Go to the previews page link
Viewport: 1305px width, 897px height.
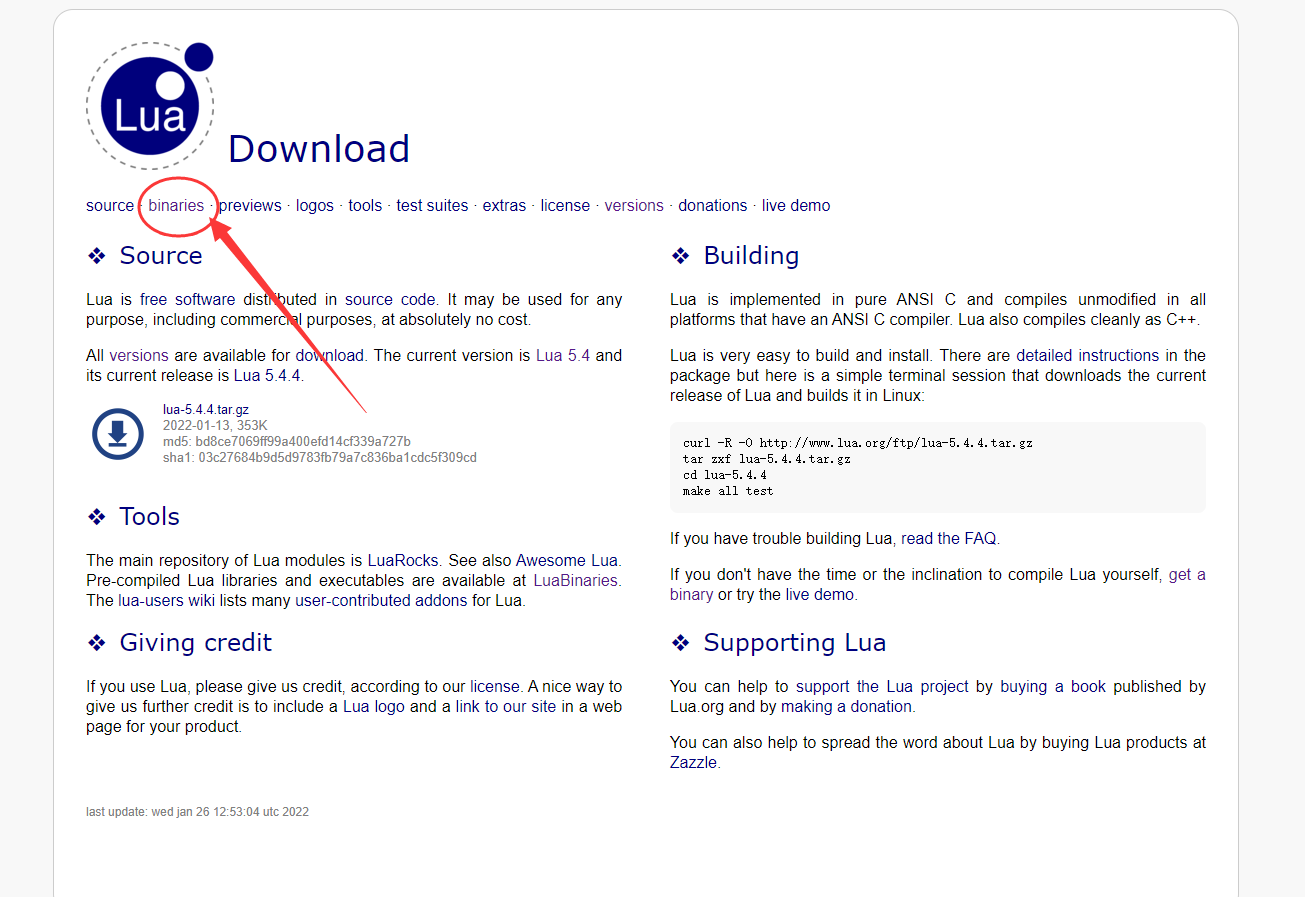[x=250, y=205]
